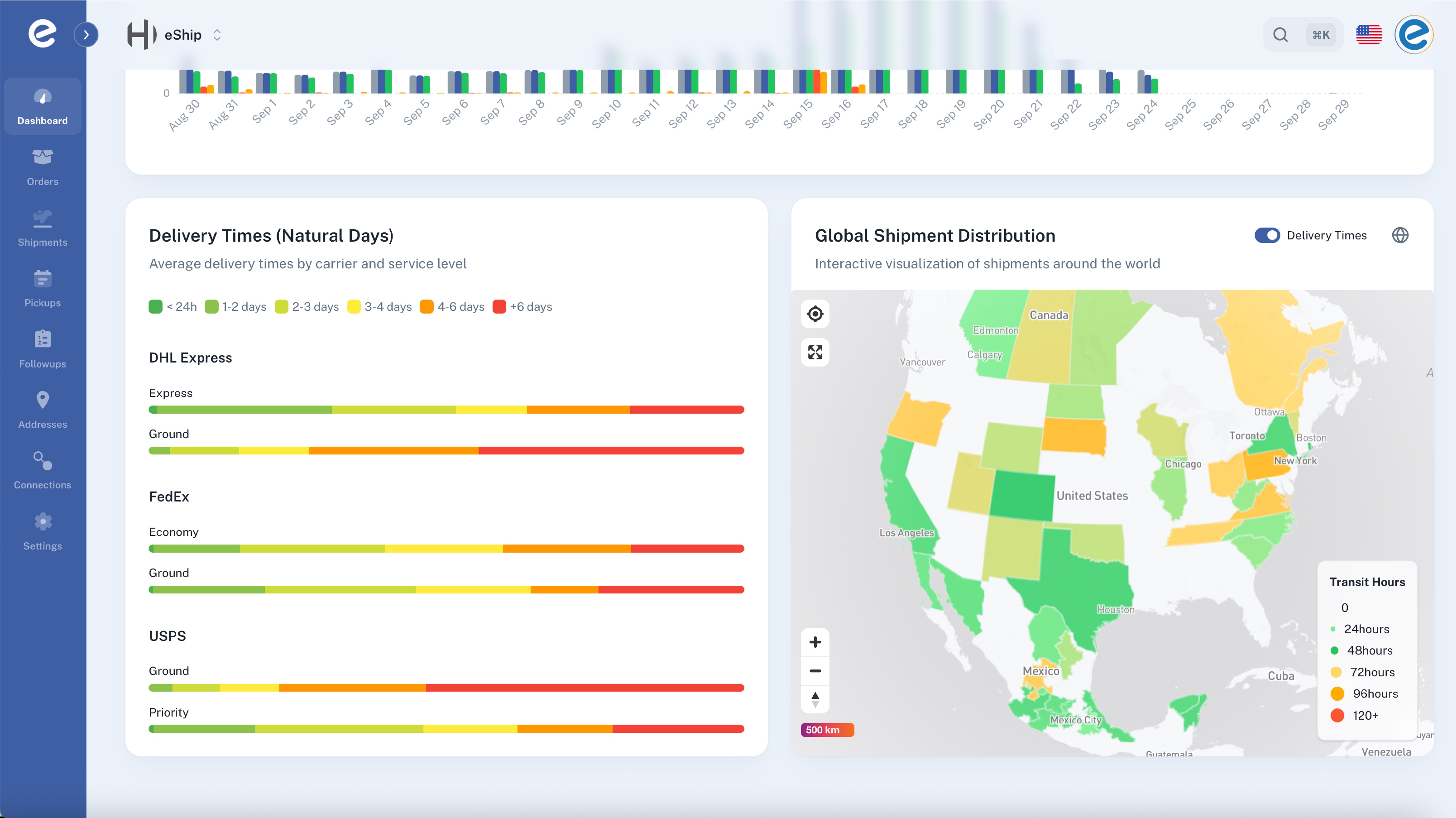Reset map bearing with the compass icon
The width and height of the screenshot is (1456, 818).
[x=815, y=699]
